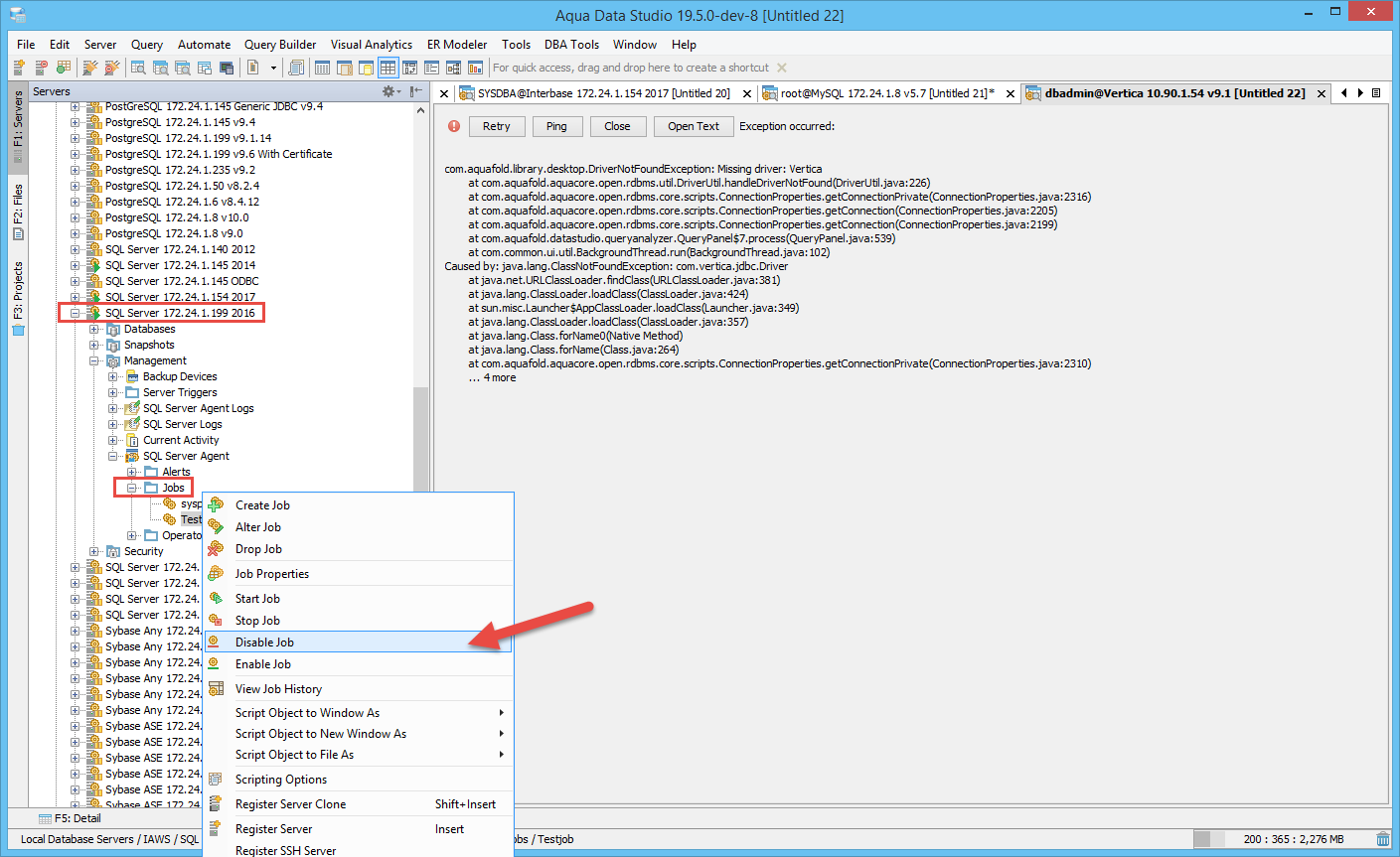Expand the Databases tree node
Image resolution: width=1400 pixels, height=857 pixels.
coord(93,329)
